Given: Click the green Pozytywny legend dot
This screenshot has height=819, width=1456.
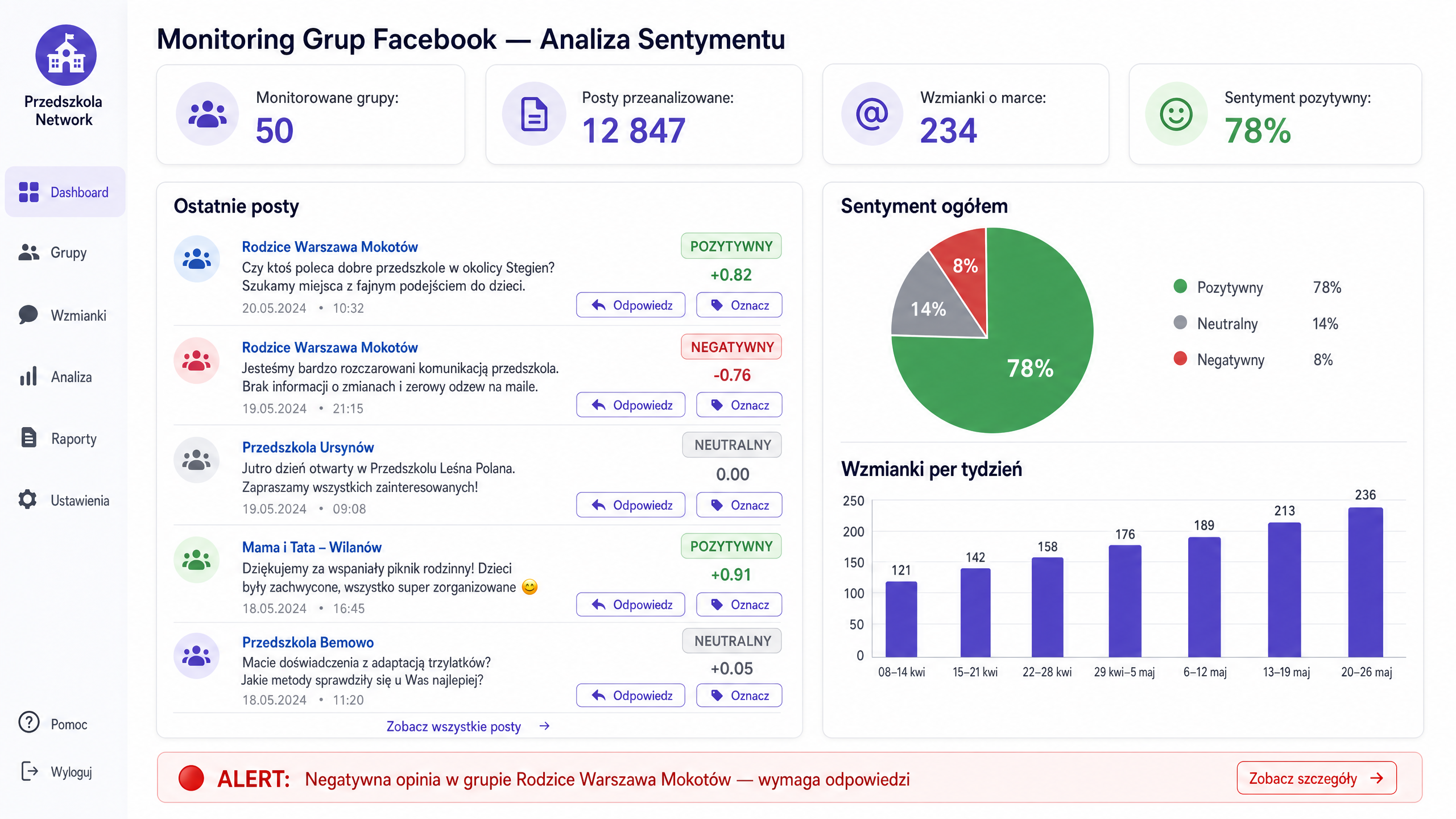Looking at the screenshot, I should 1180,286.
